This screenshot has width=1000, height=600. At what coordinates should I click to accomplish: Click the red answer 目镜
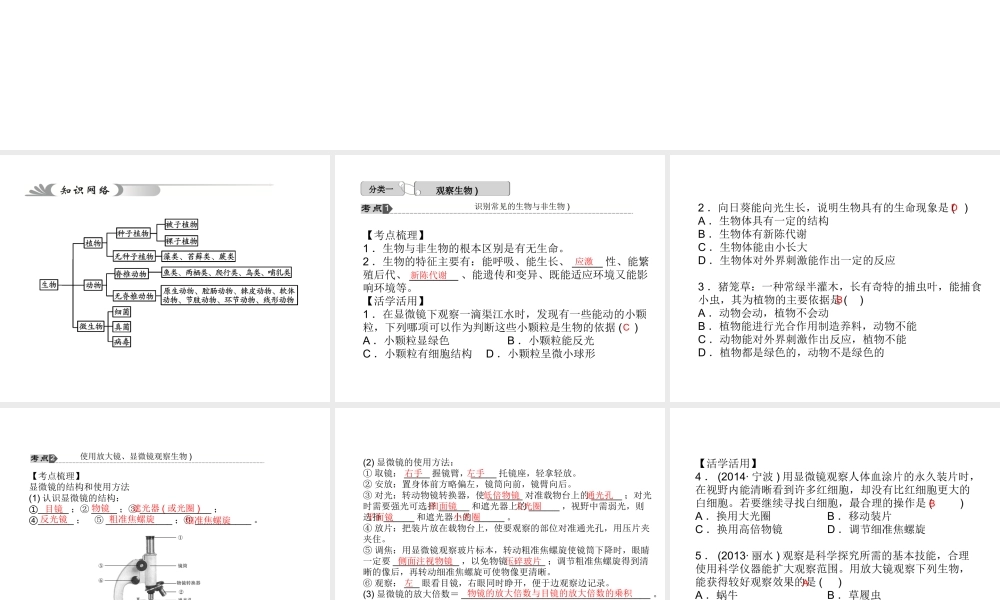coord(54,509)
